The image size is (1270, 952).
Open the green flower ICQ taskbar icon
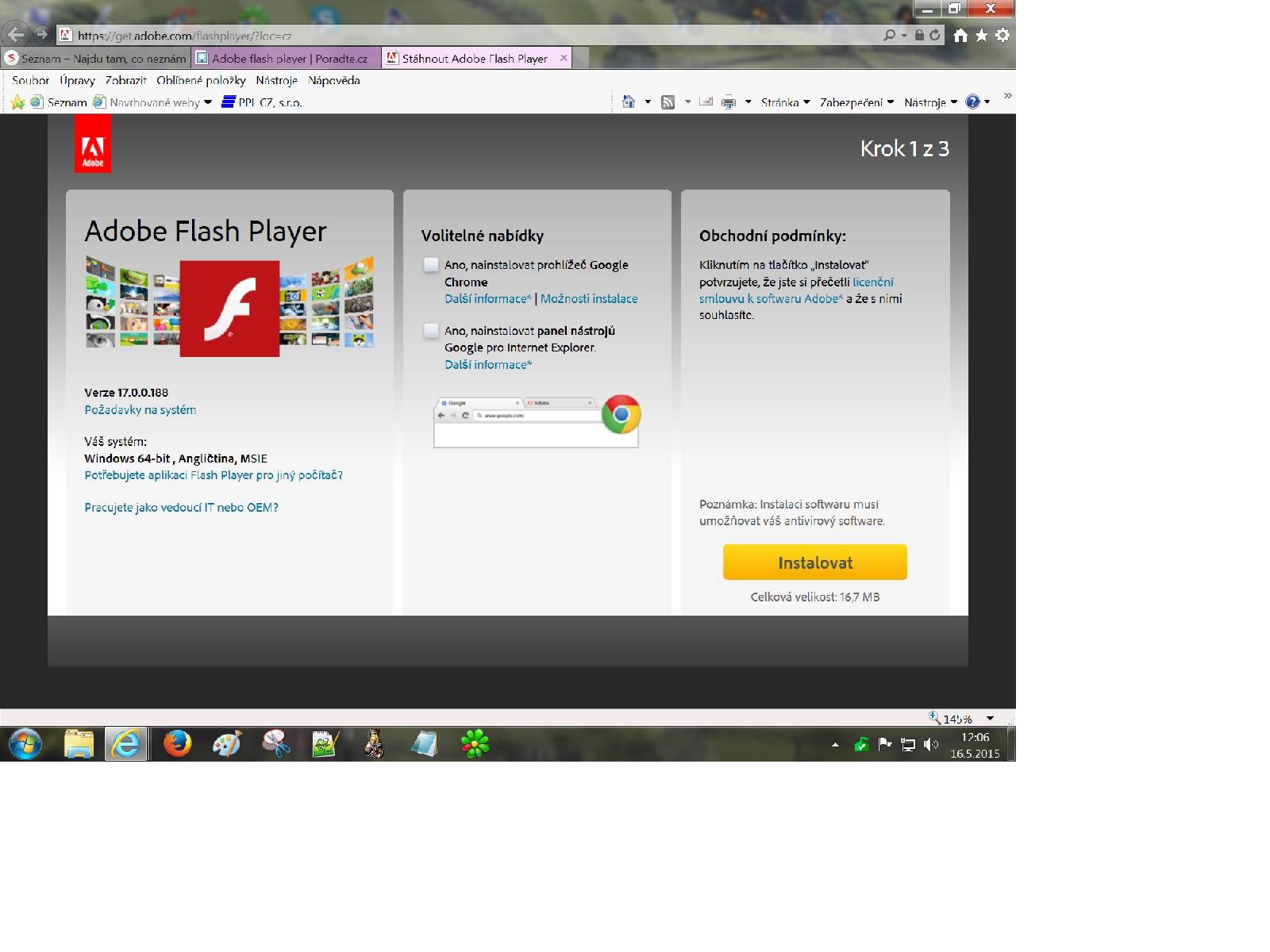click(475, 744)
